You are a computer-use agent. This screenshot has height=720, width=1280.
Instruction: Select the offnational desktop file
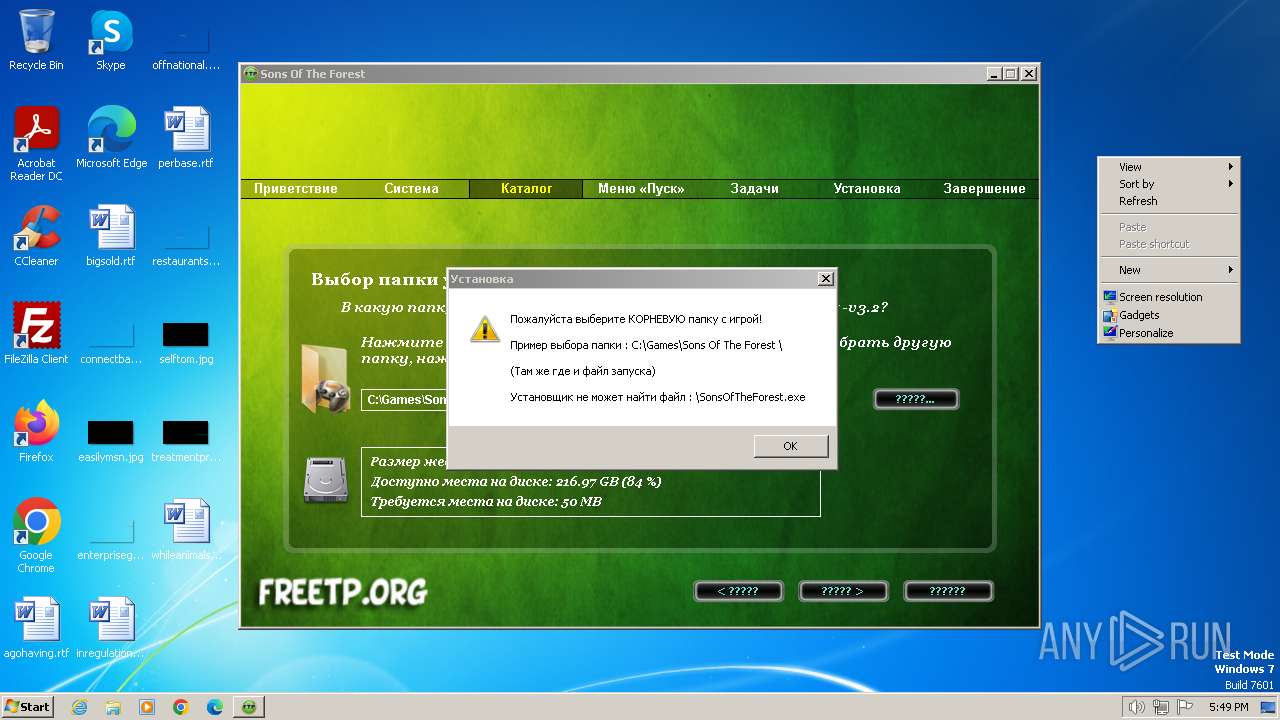click(x=186, y=46)
